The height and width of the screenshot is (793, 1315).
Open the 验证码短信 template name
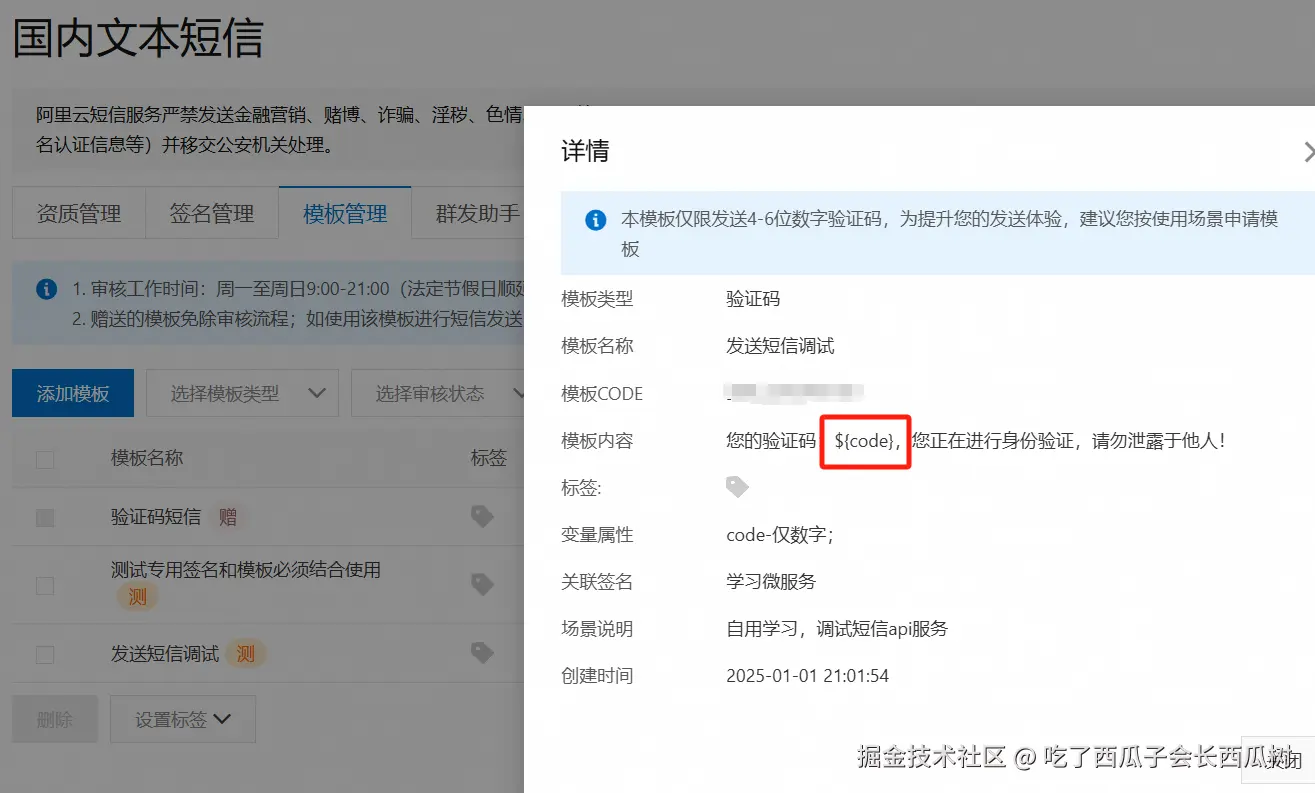point(156,517)
